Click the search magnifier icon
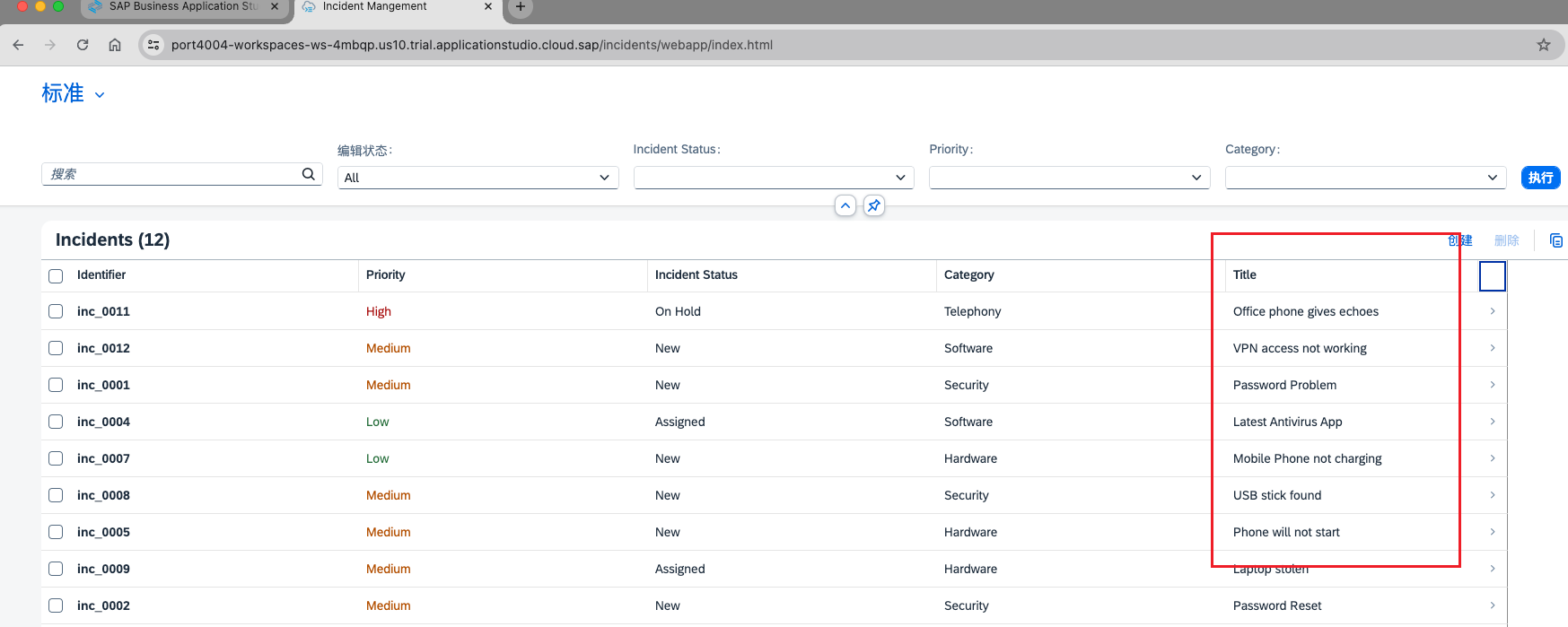 (x=308, y=174)
